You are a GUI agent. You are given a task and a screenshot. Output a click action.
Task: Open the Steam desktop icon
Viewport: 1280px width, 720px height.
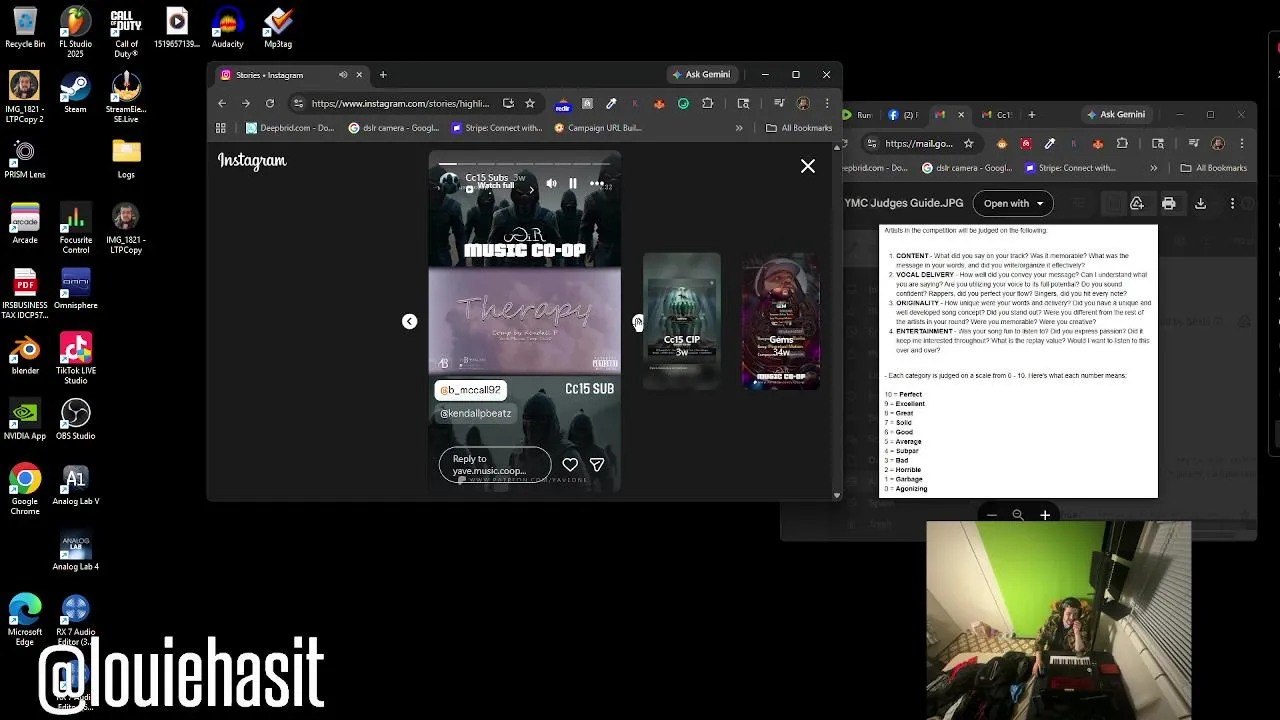tap(75, 93)
